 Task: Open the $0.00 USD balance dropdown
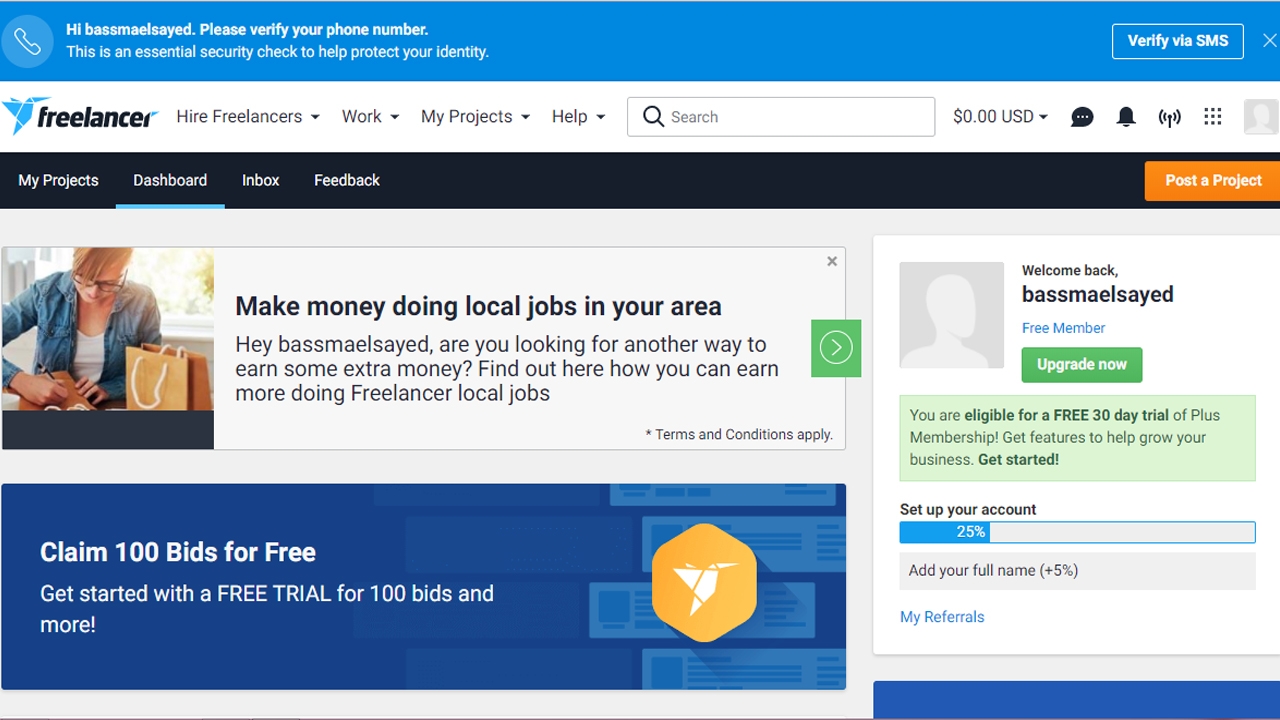point(1000,117)
